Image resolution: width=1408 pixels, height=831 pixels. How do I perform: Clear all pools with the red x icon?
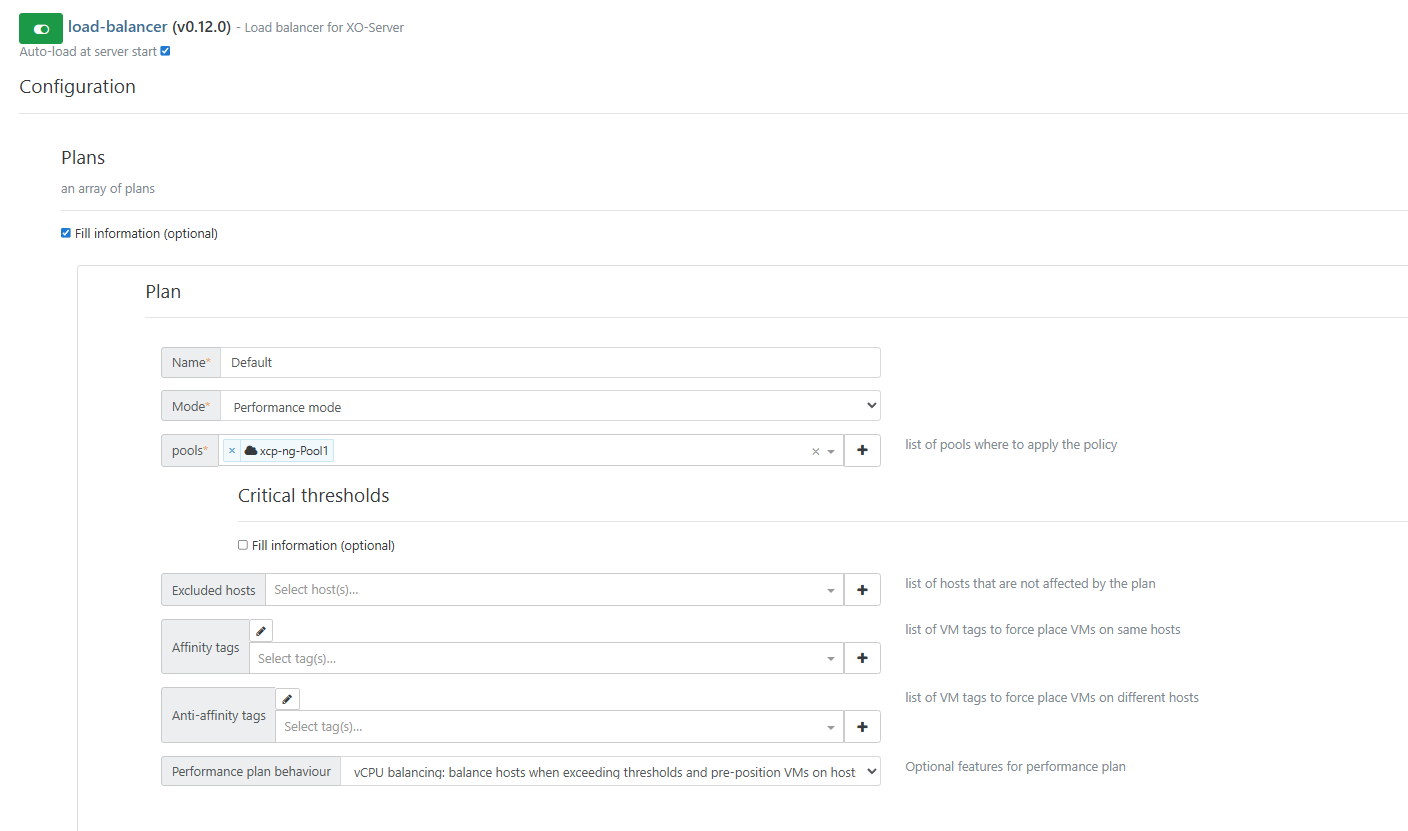point(815,452)
